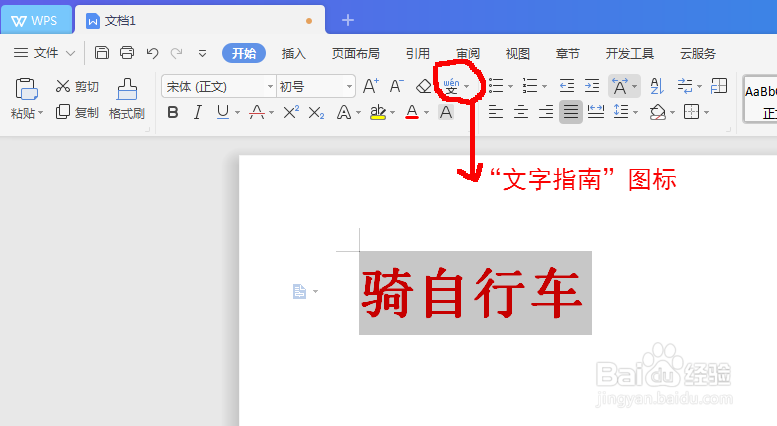777x426 pixels.
Task: Align text left
Action: point(496,112)
